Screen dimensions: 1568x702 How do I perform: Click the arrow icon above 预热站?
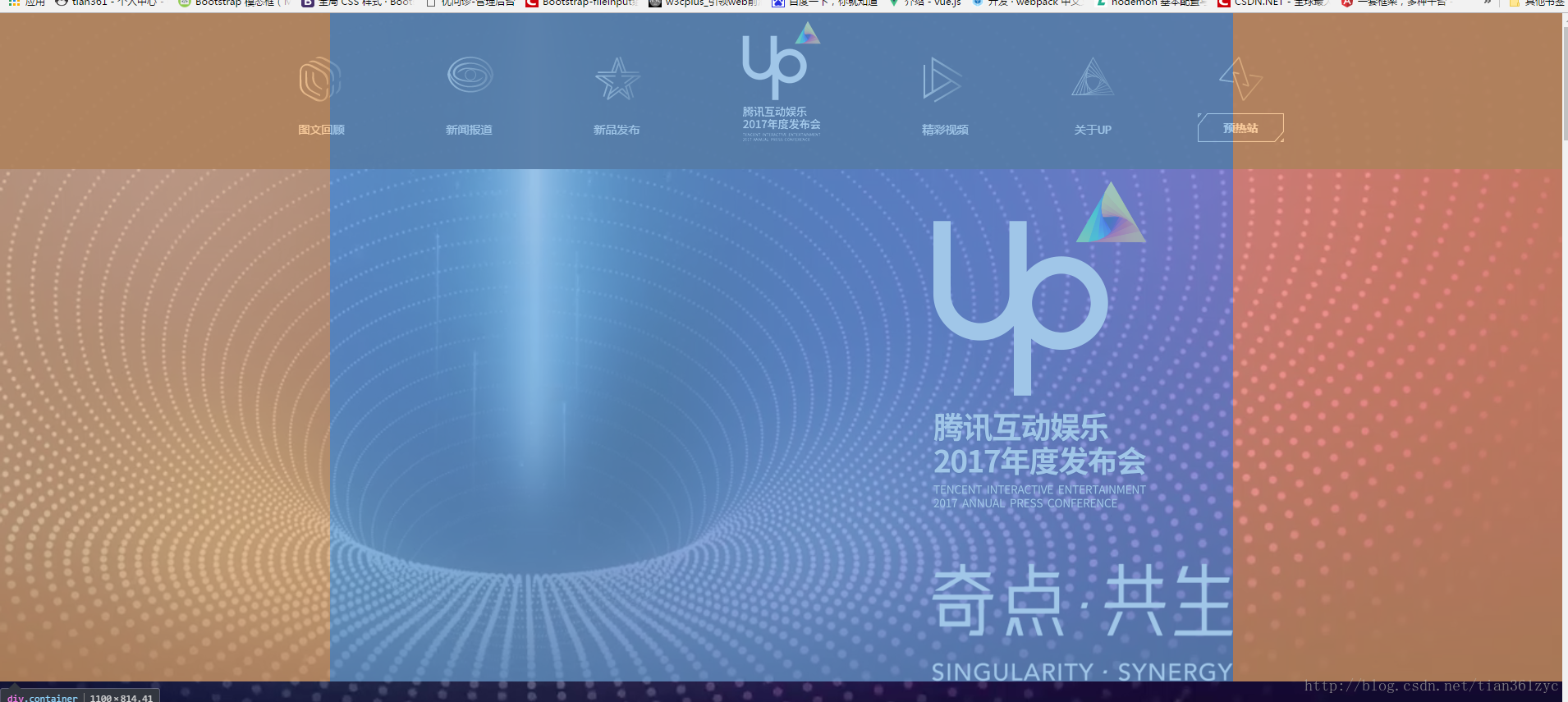tap(1240, 79)
